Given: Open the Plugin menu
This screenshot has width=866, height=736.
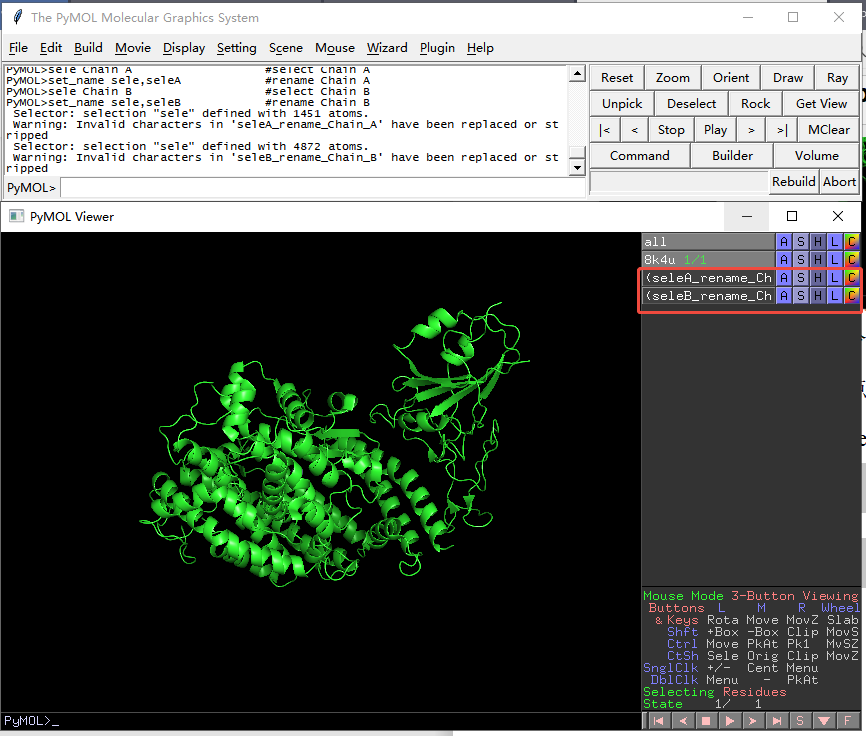Looking at the screenshot, I should (437, 47).
